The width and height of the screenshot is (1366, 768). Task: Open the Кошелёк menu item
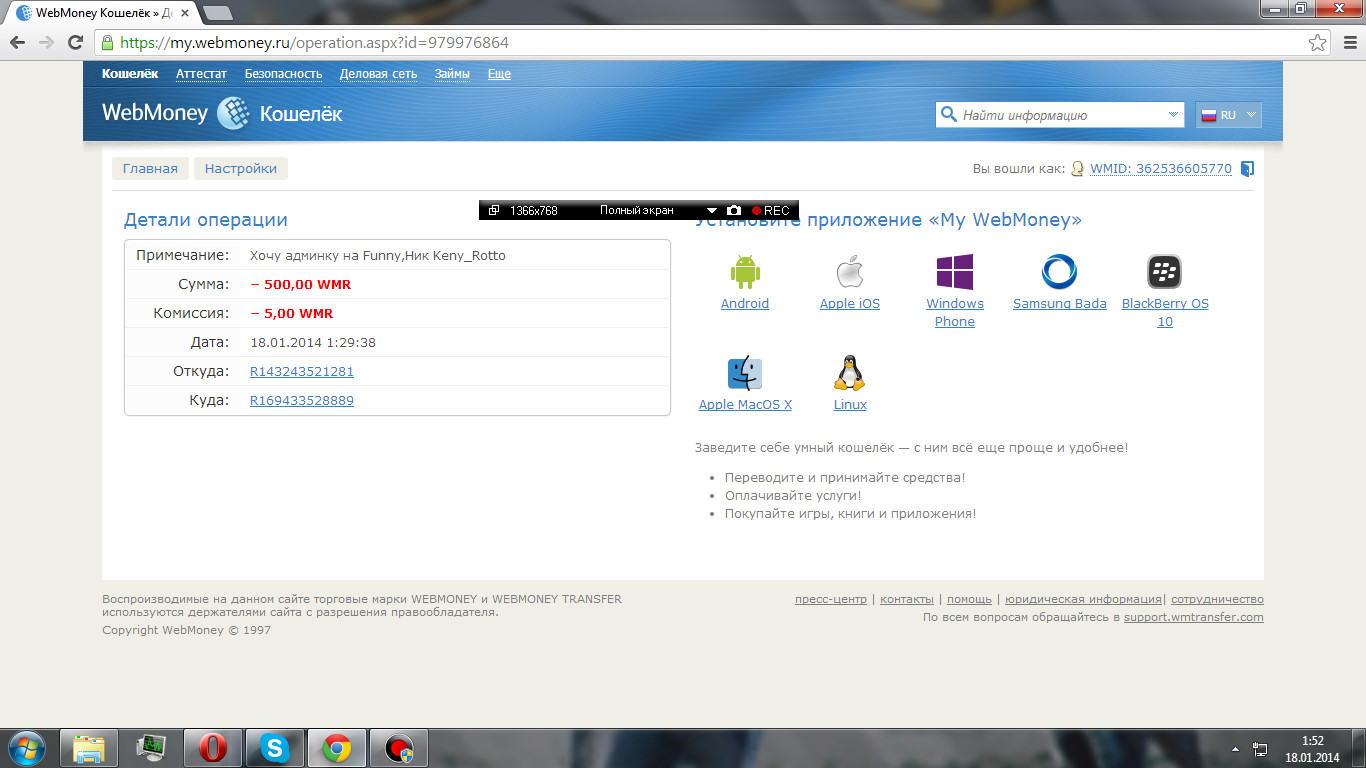tap(130, 74)
